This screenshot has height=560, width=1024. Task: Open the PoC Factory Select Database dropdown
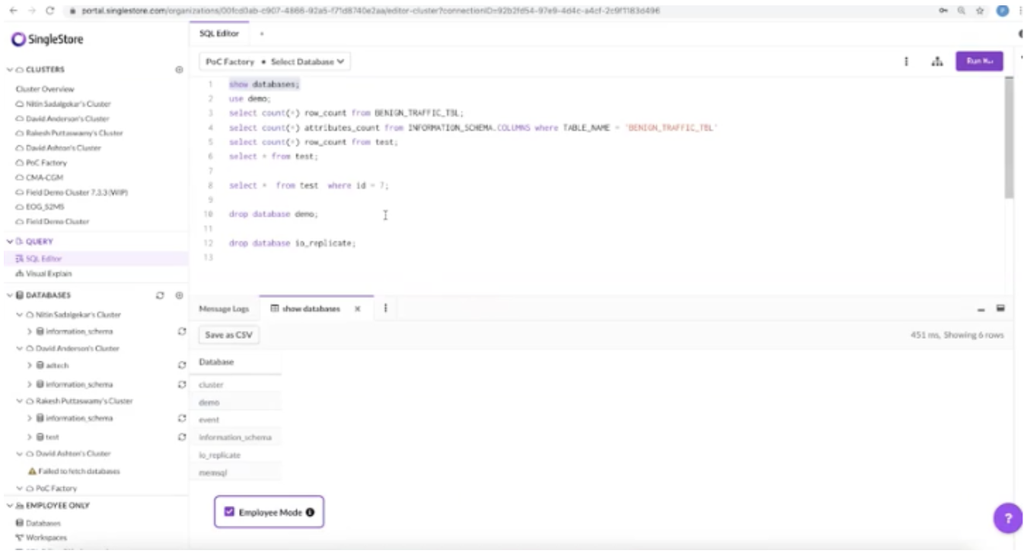pos(274,61)
